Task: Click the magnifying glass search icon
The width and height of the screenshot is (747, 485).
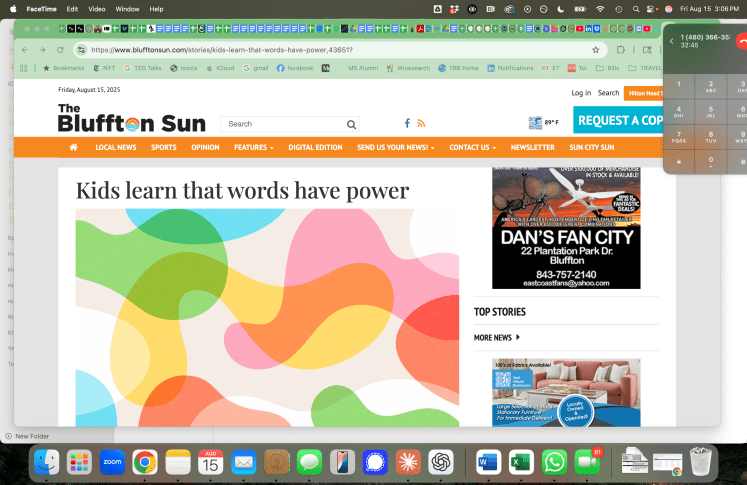Action: point(351,125)
